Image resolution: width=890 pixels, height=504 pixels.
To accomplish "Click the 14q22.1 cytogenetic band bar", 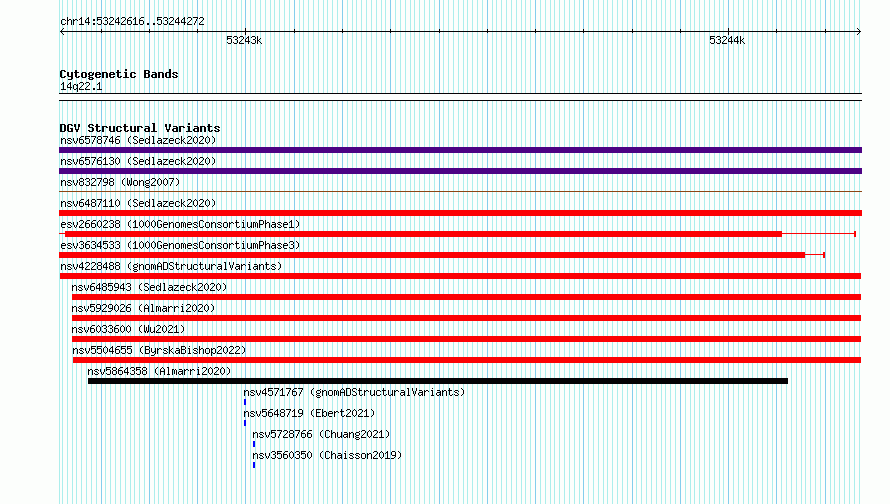I will click(x=460, y=97).
